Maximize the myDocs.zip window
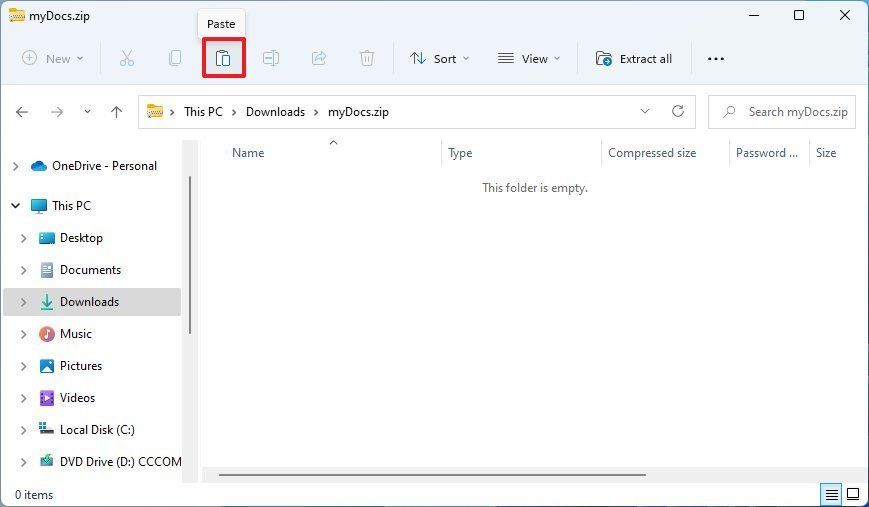Image resolution: width=869 pixels, height=507 pixels. point(799,16)
